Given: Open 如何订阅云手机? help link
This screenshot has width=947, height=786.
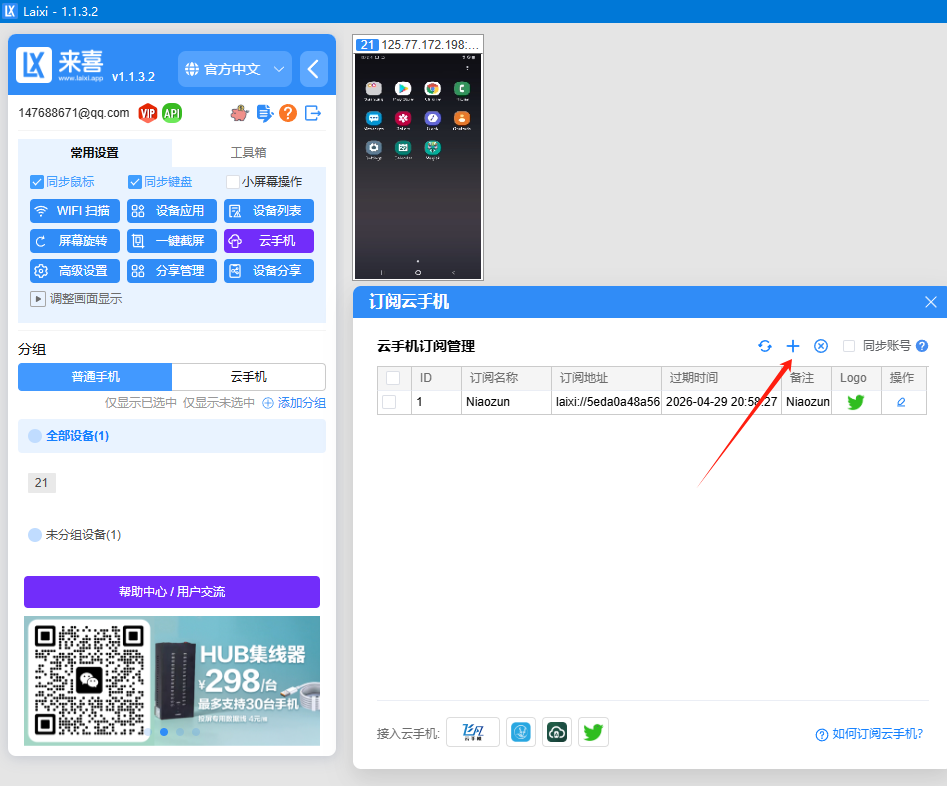Looking at the screenshot, I should tap(869, 734).
